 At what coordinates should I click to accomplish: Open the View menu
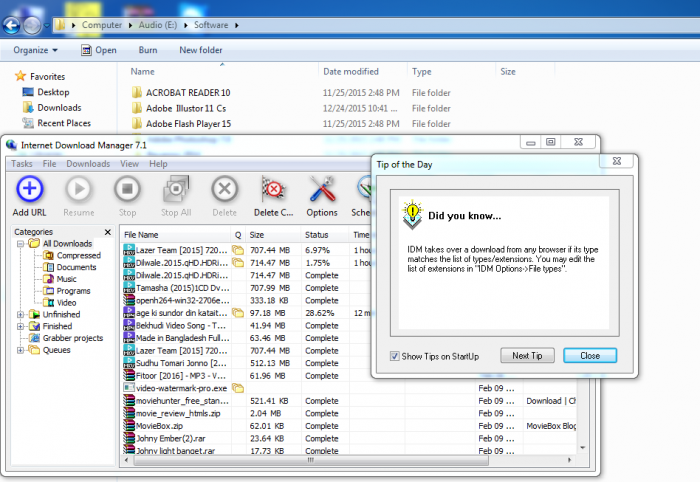coord(129,164)
